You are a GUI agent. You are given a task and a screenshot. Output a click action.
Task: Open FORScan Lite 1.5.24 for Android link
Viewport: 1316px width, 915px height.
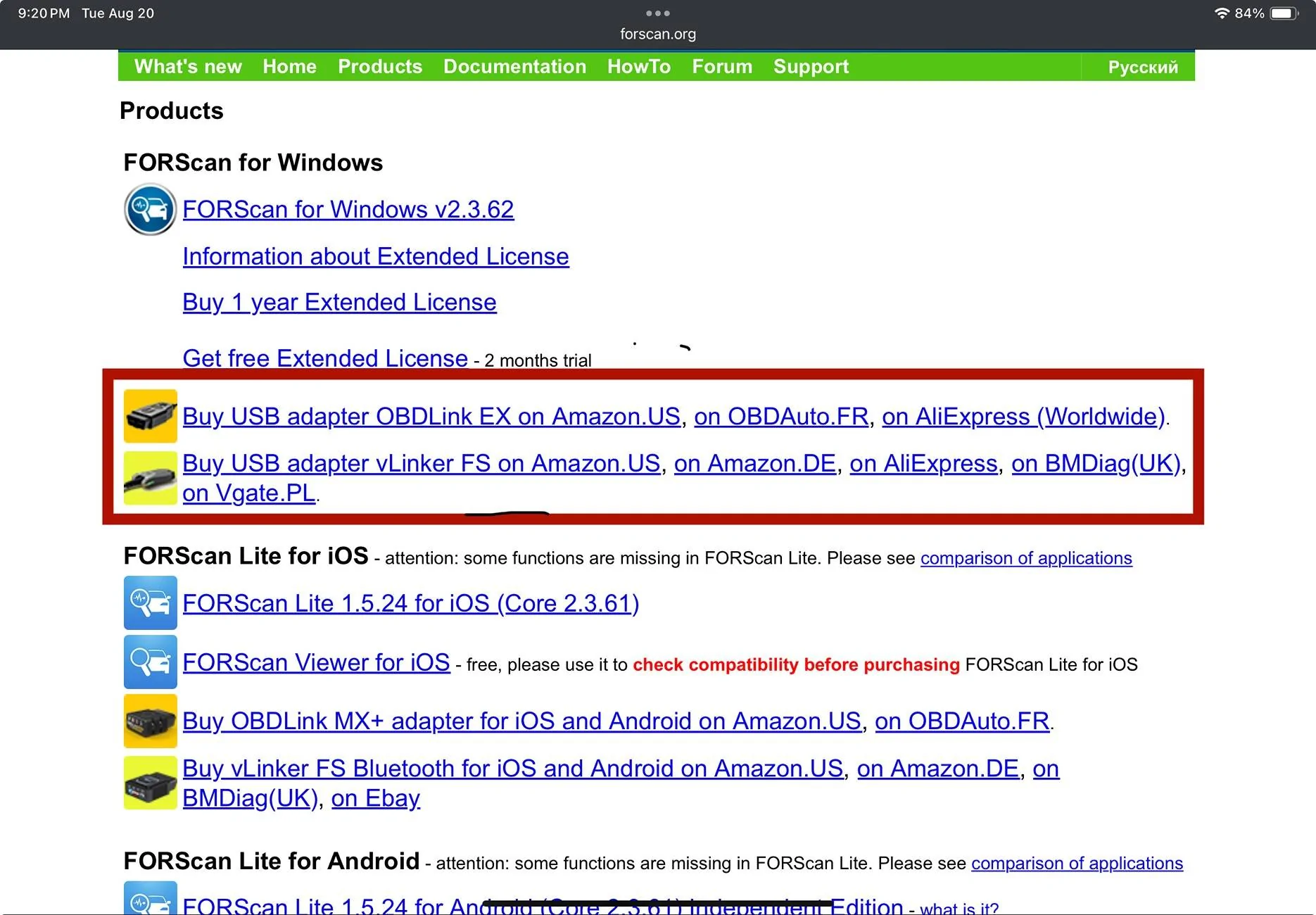[x=543, y=906]
